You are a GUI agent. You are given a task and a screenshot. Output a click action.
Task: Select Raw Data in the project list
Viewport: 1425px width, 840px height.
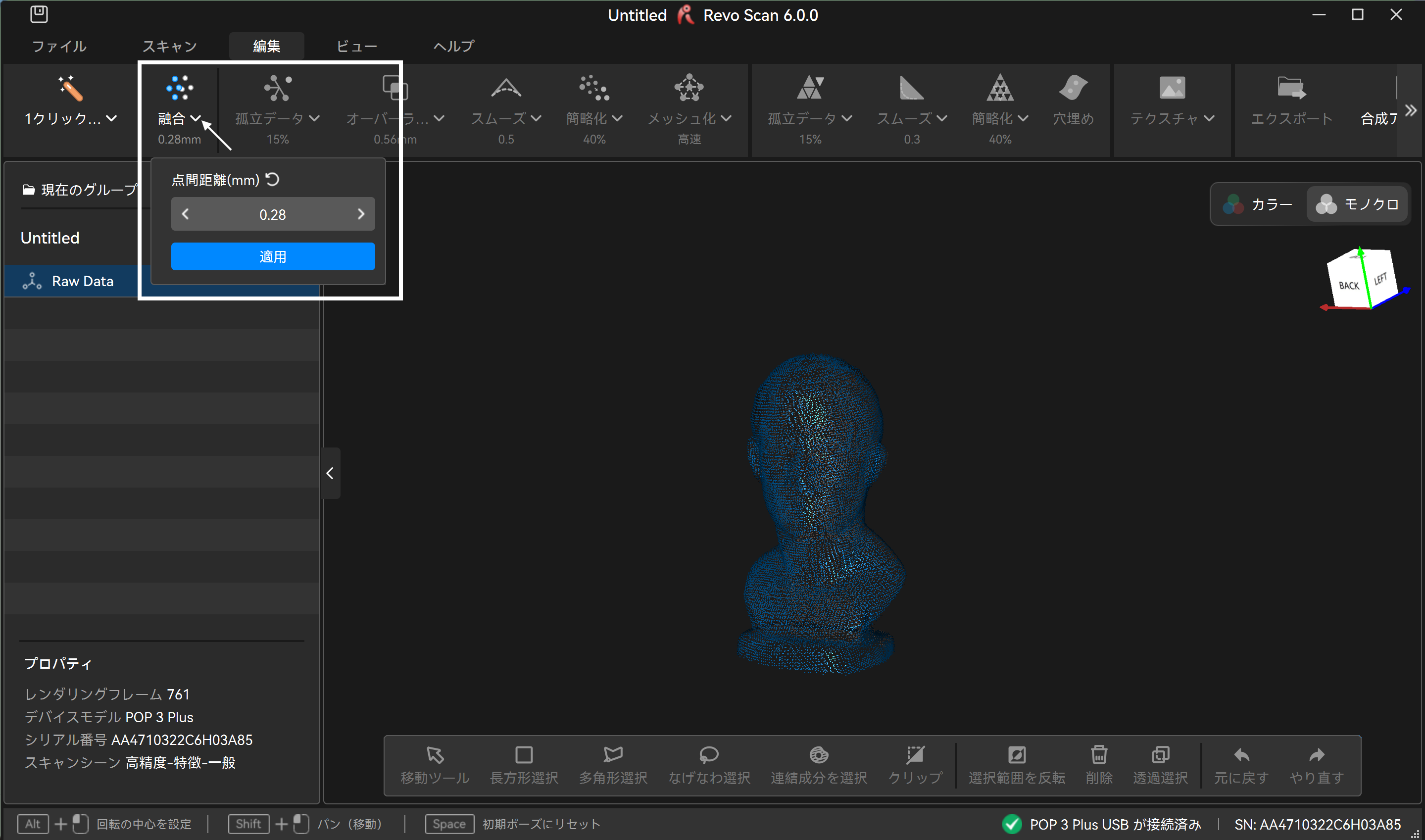[x=83, y=281]
